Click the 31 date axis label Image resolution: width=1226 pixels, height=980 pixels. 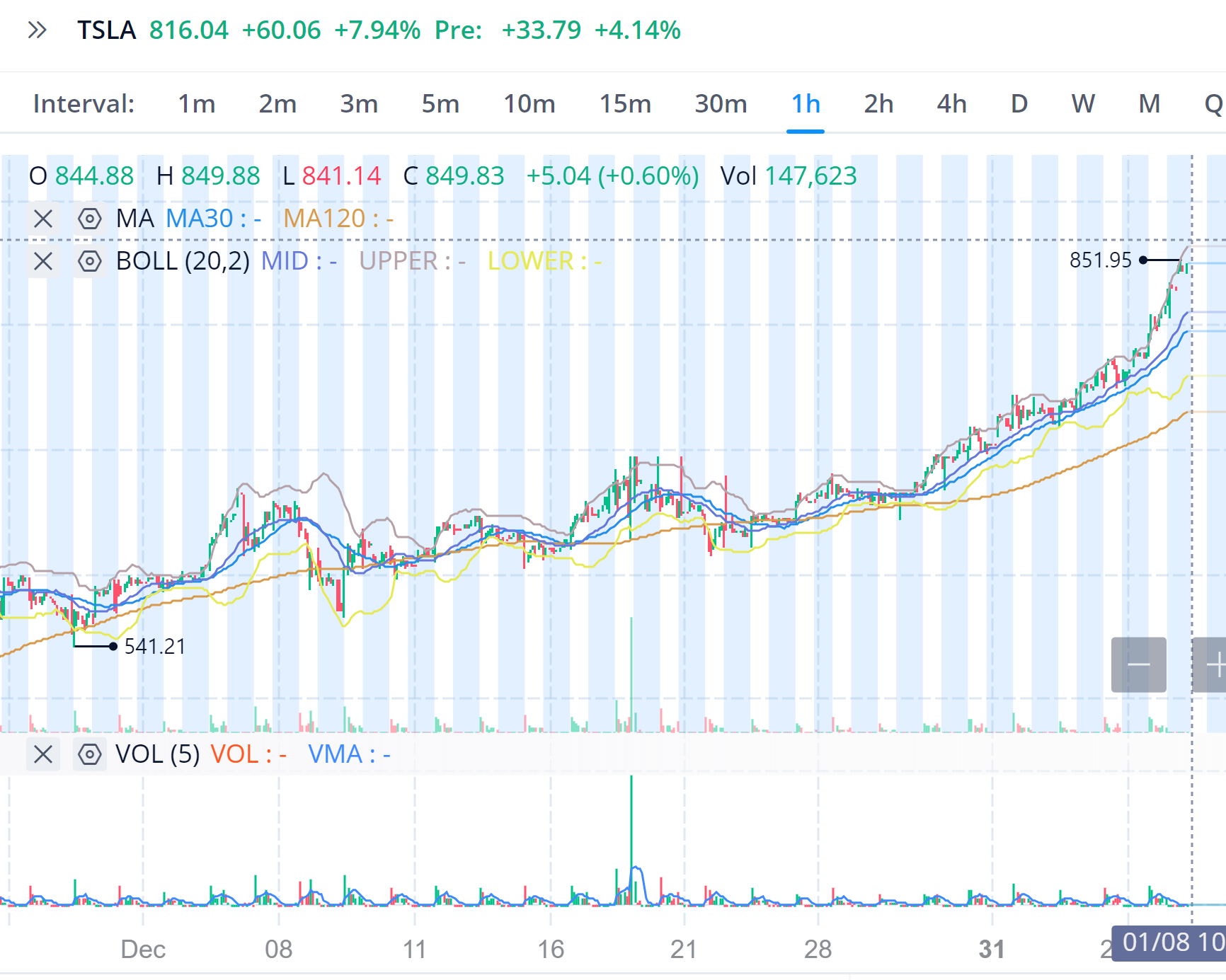point(992,950)
